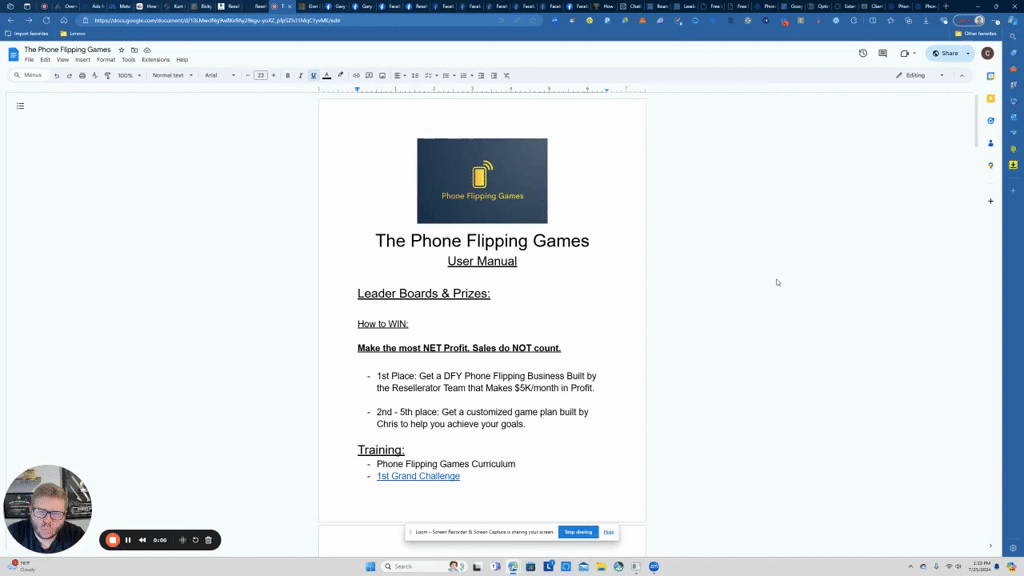This screenshot has height=576, width=1024.
Task: Open Google Tasks side panel
Action: (x=991, y=121)
